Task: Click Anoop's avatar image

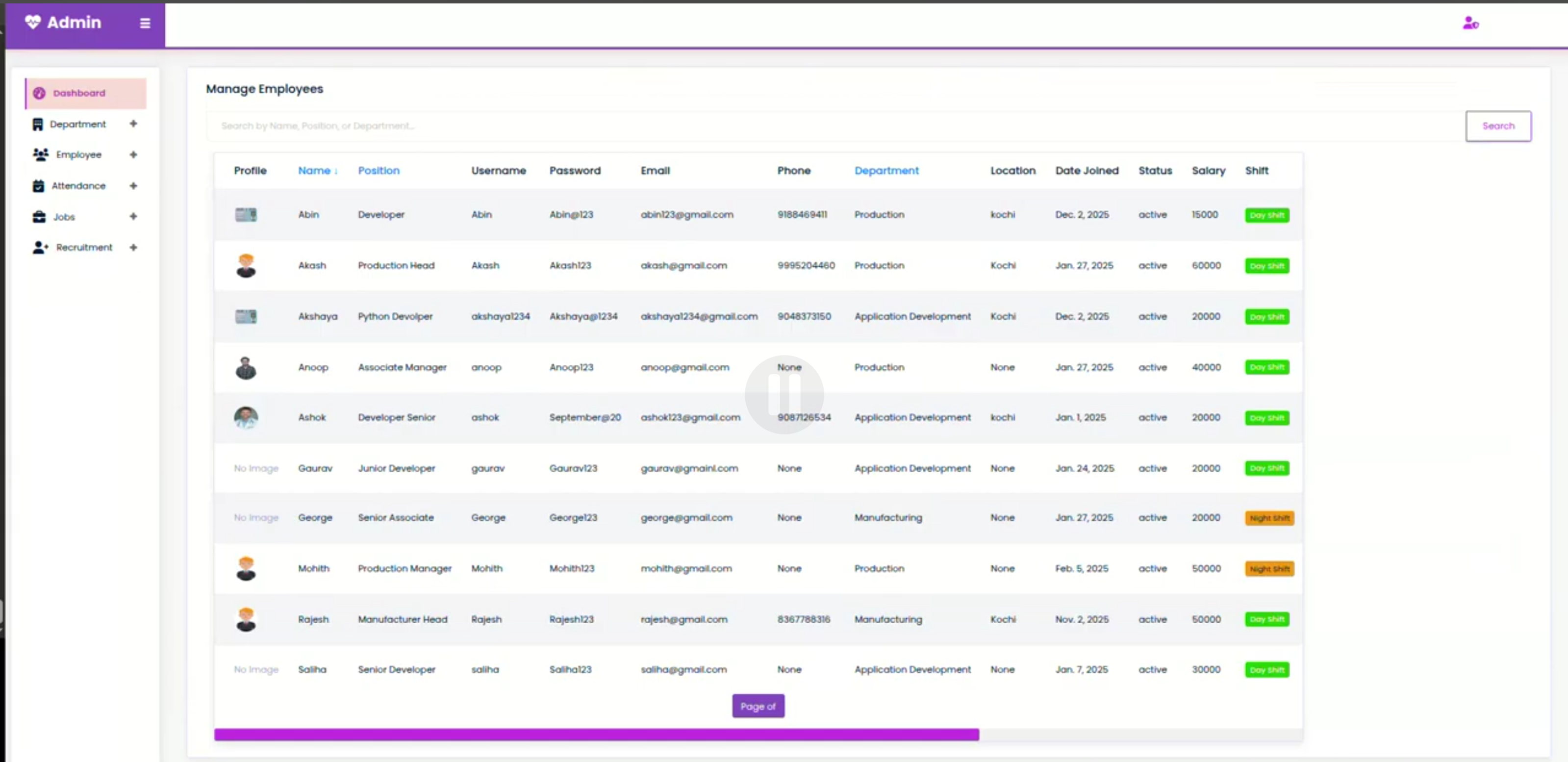Action: (246, 368)
